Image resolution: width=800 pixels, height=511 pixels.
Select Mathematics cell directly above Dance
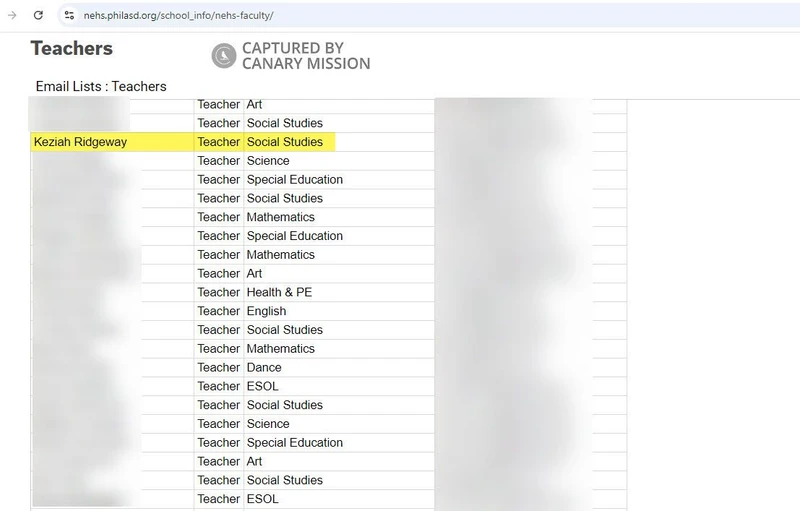[281, 349]
